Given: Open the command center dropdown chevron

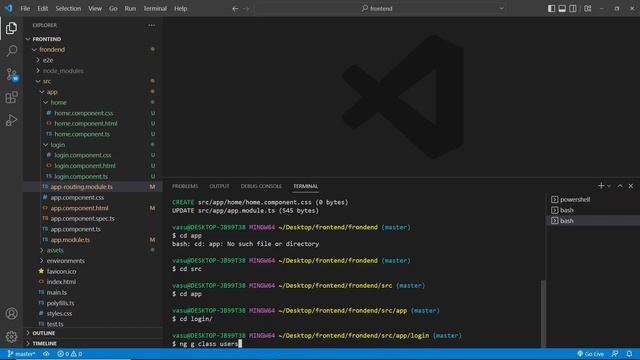Looking at the screenshot, I should (502, 9).
